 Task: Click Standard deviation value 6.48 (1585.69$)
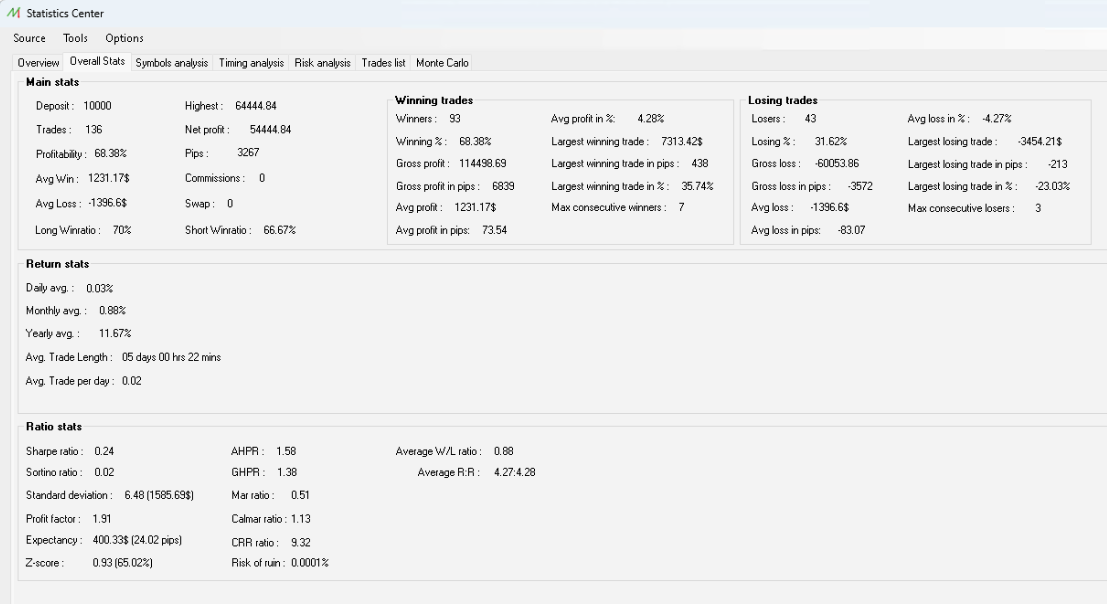159,495
